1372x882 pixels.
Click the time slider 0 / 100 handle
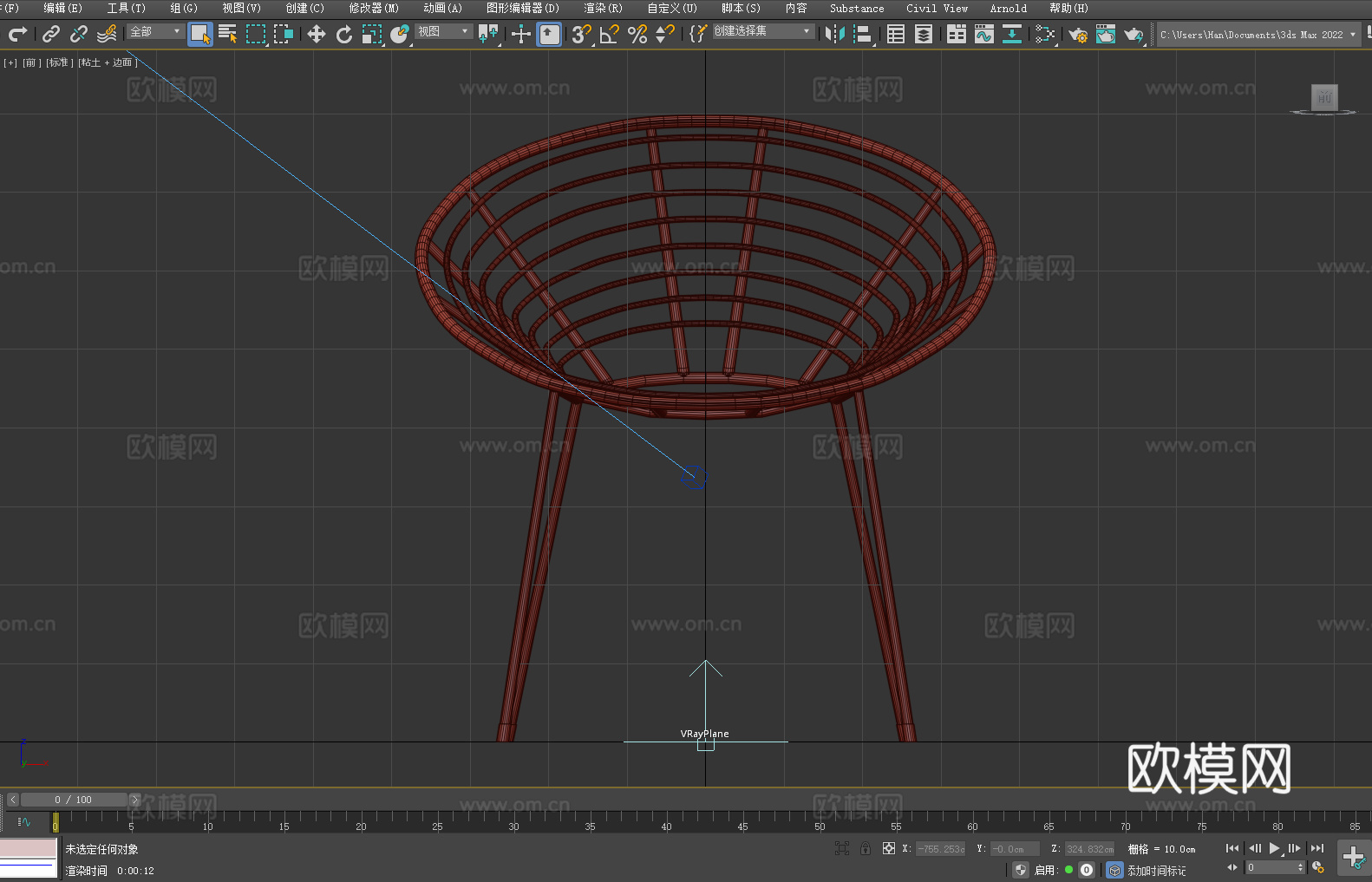click(74, 800)
